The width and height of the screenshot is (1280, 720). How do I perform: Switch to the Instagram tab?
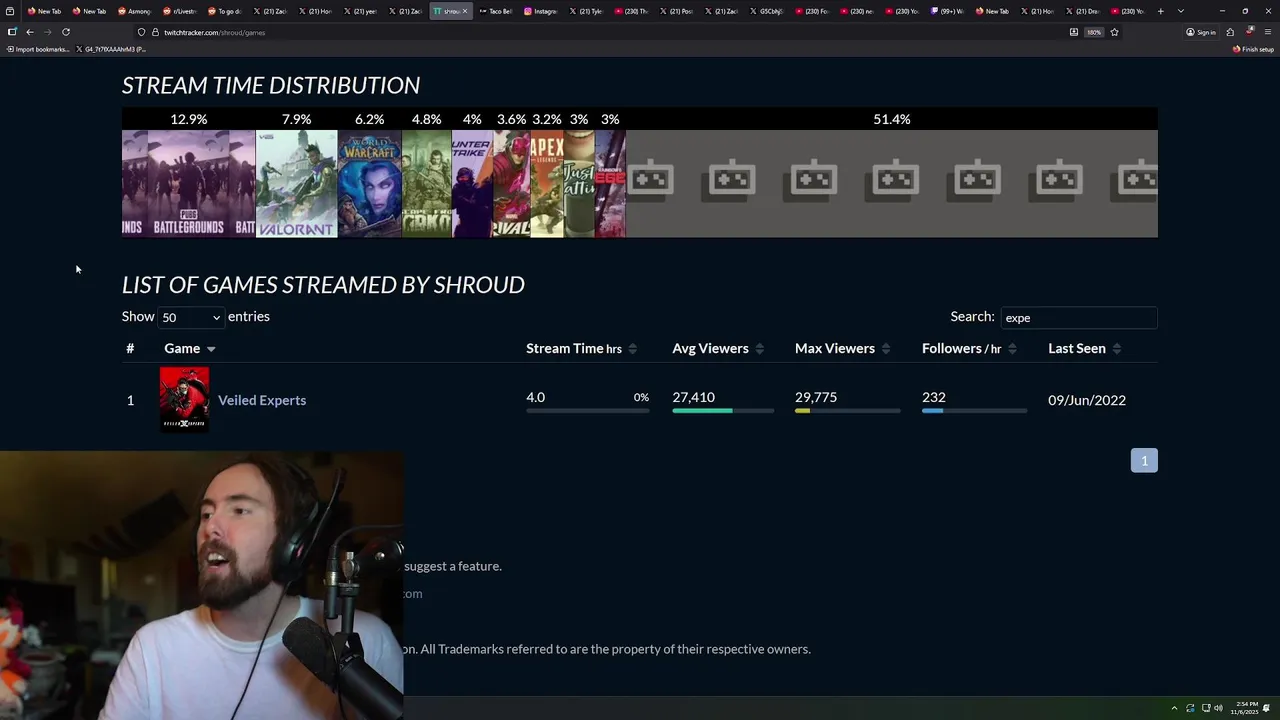pyautogui.click(x=540, y=11)
